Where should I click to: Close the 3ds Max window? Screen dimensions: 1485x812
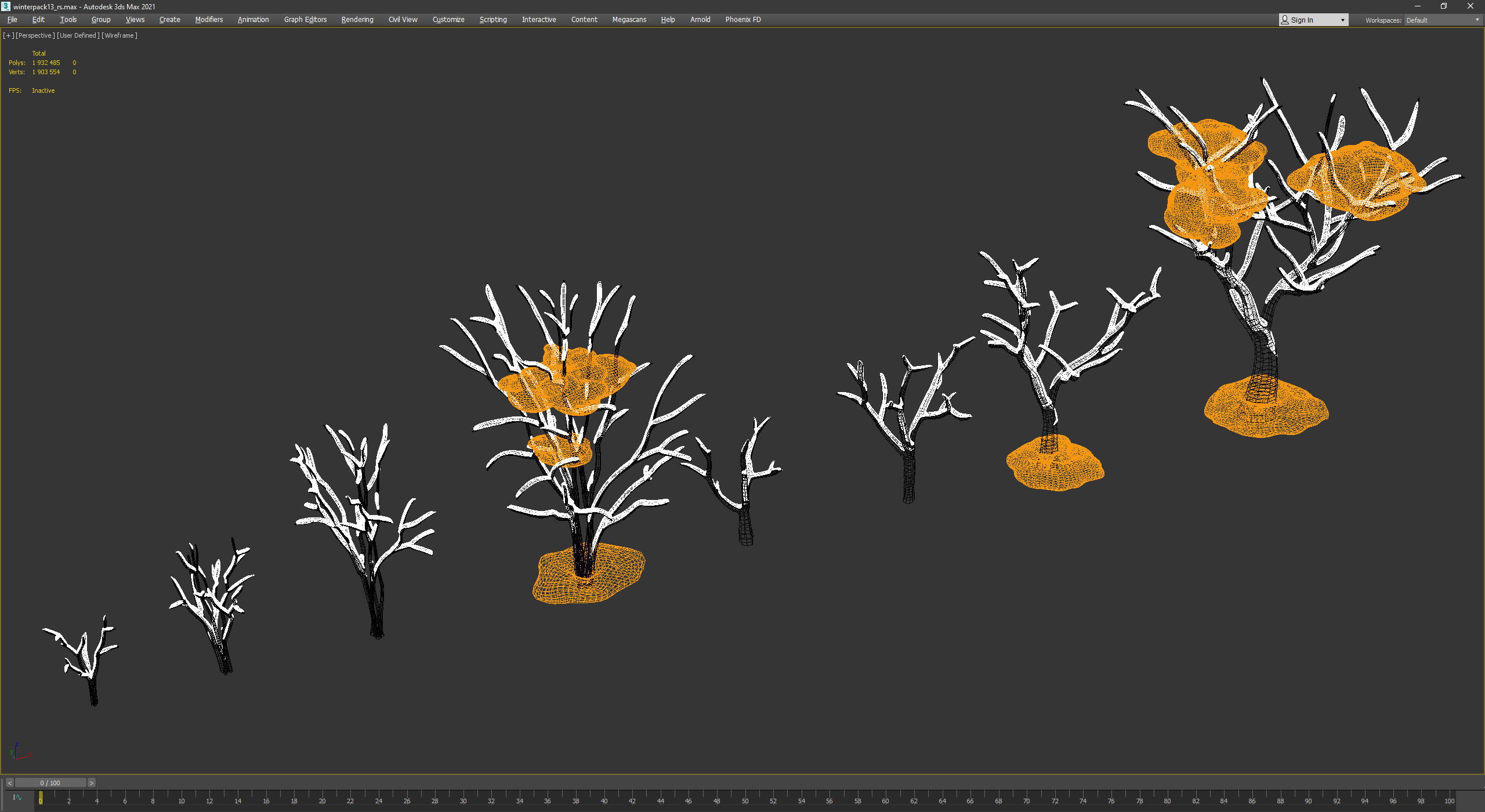1470,6
